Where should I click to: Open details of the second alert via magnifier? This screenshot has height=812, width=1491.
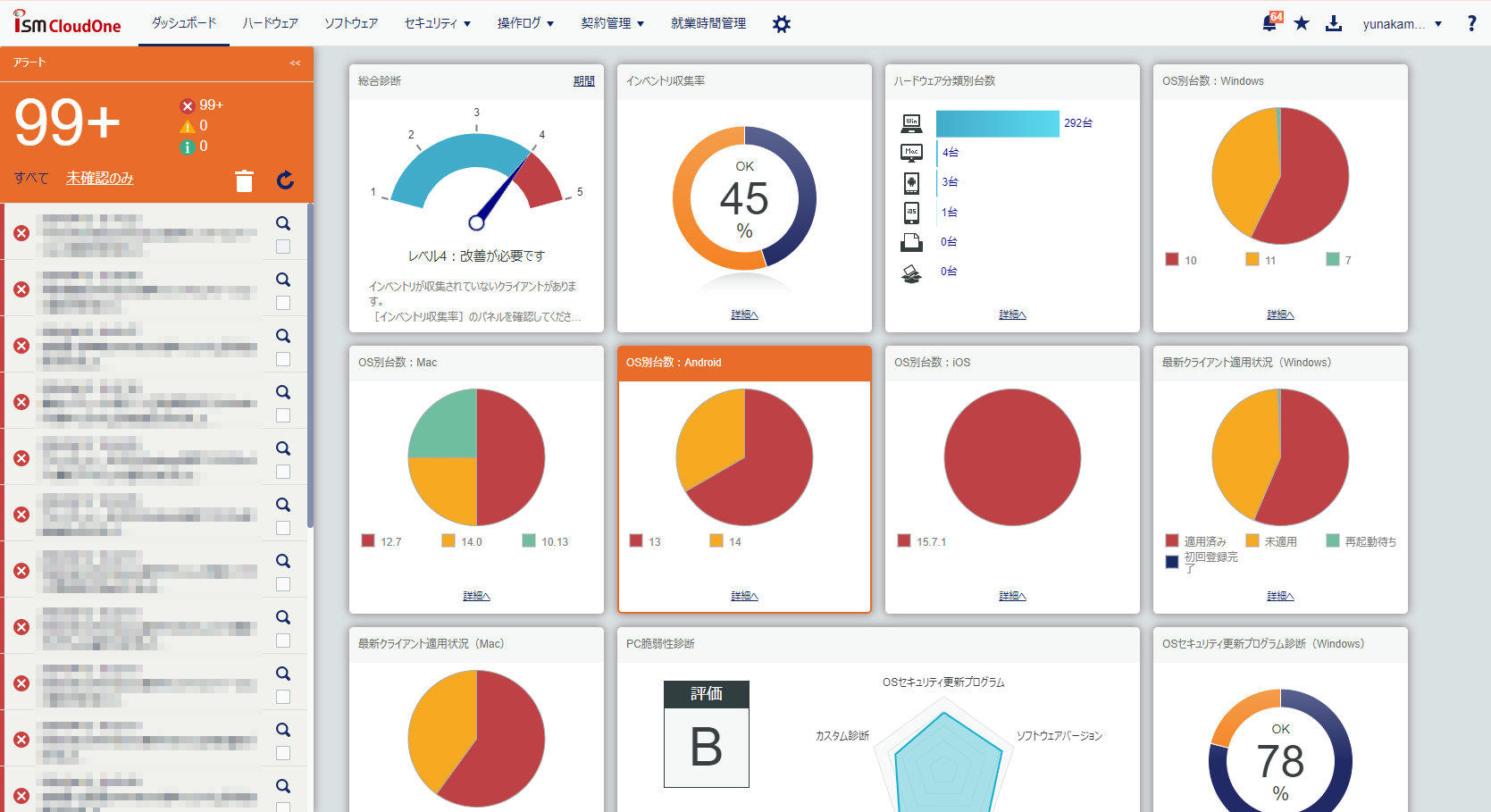283,280
